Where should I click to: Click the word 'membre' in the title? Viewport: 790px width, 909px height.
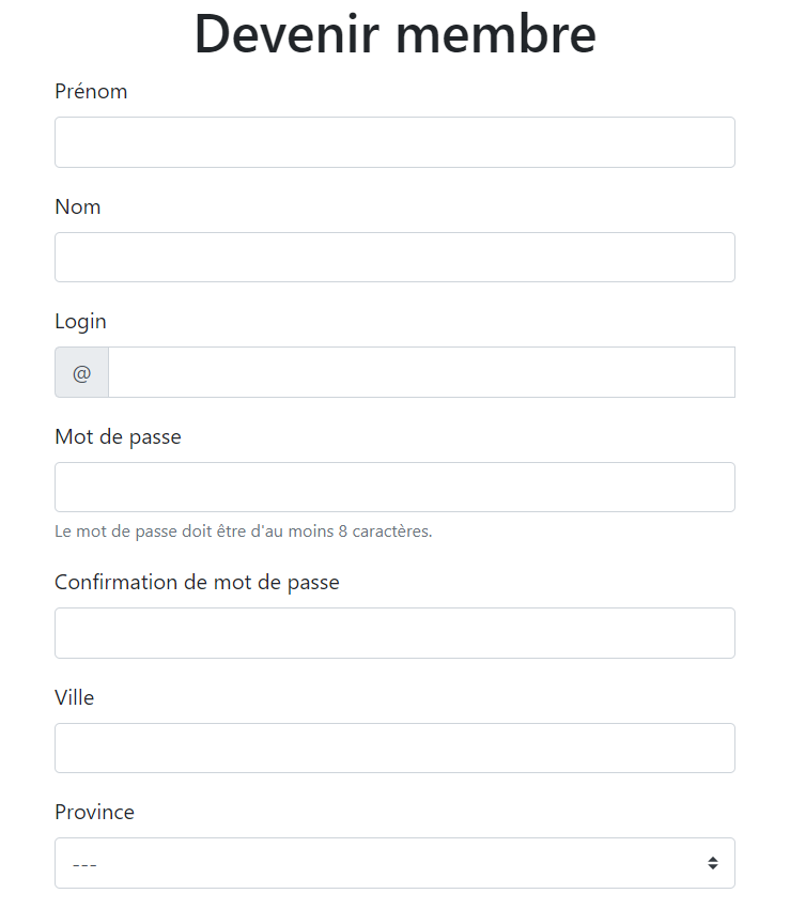[502, 33]
